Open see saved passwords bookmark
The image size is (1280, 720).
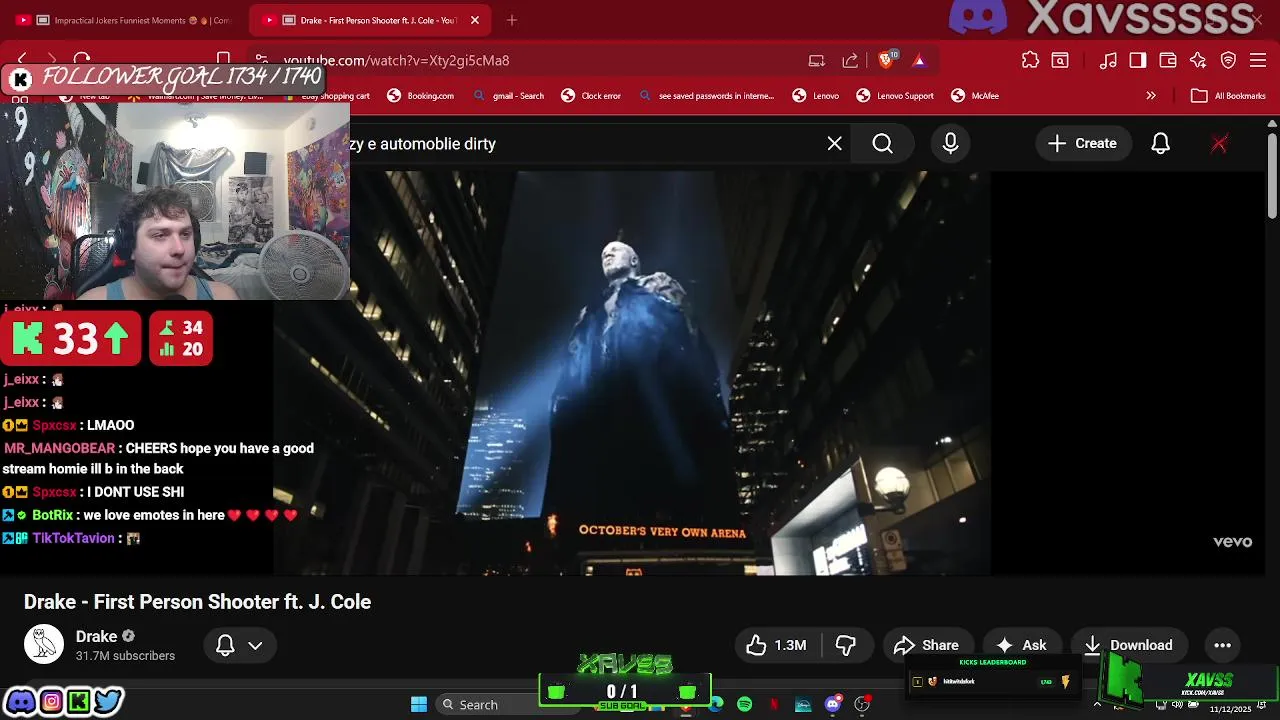coord(707,96)
